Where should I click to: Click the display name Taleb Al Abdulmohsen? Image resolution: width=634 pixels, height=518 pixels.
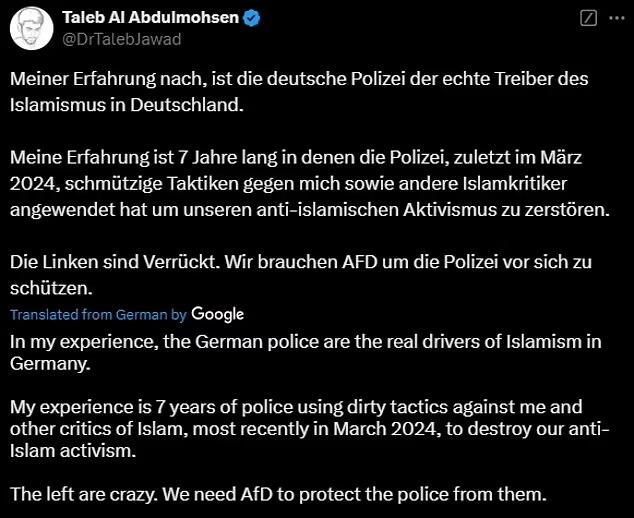pyautogui.click(x=150, y=18)
